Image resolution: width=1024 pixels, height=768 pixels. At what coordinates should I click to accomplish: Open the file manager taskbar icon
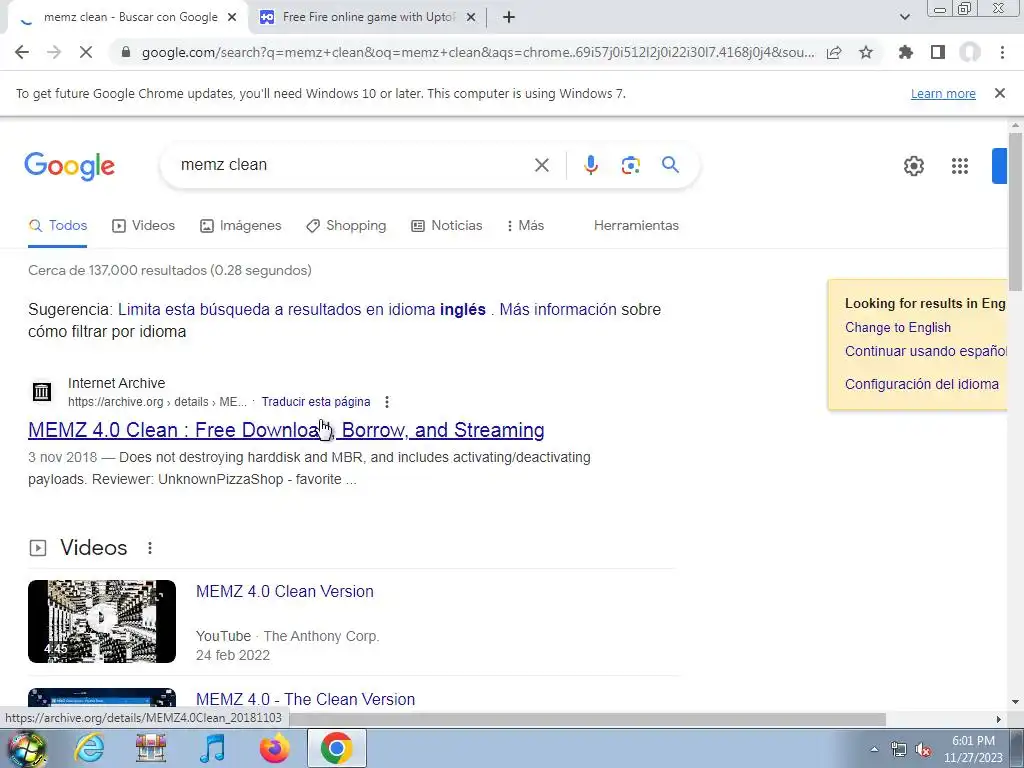pos(151,748)
